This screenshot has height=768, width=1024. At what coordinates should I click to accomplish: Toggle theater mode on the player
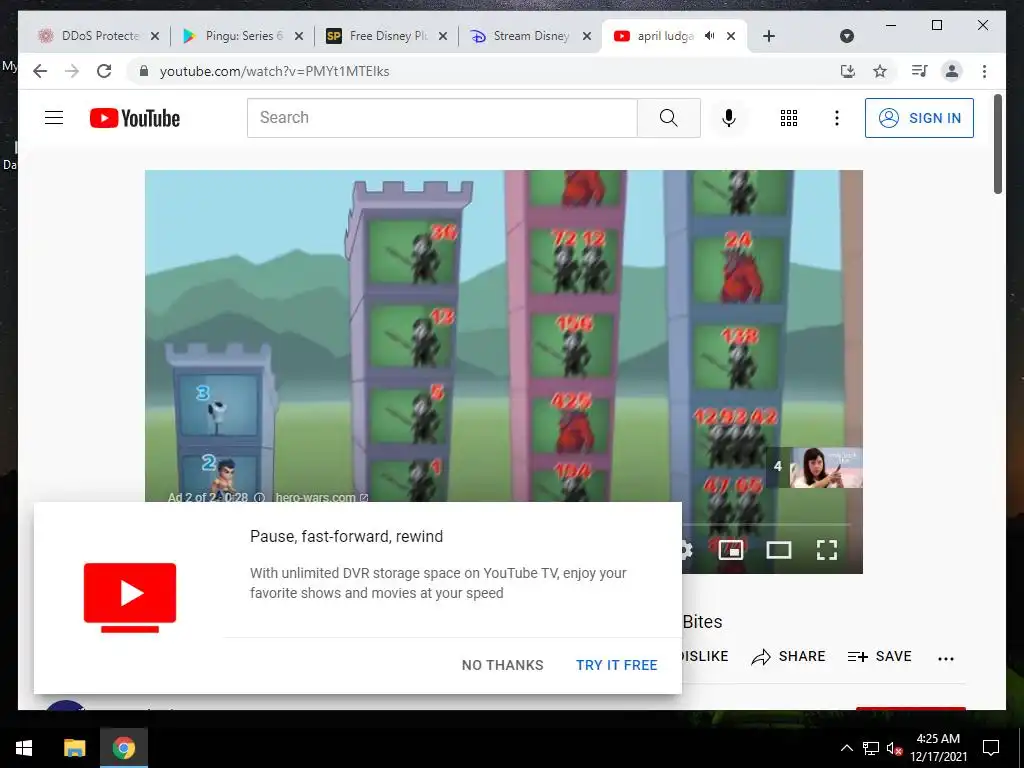(x=778, y=550)
